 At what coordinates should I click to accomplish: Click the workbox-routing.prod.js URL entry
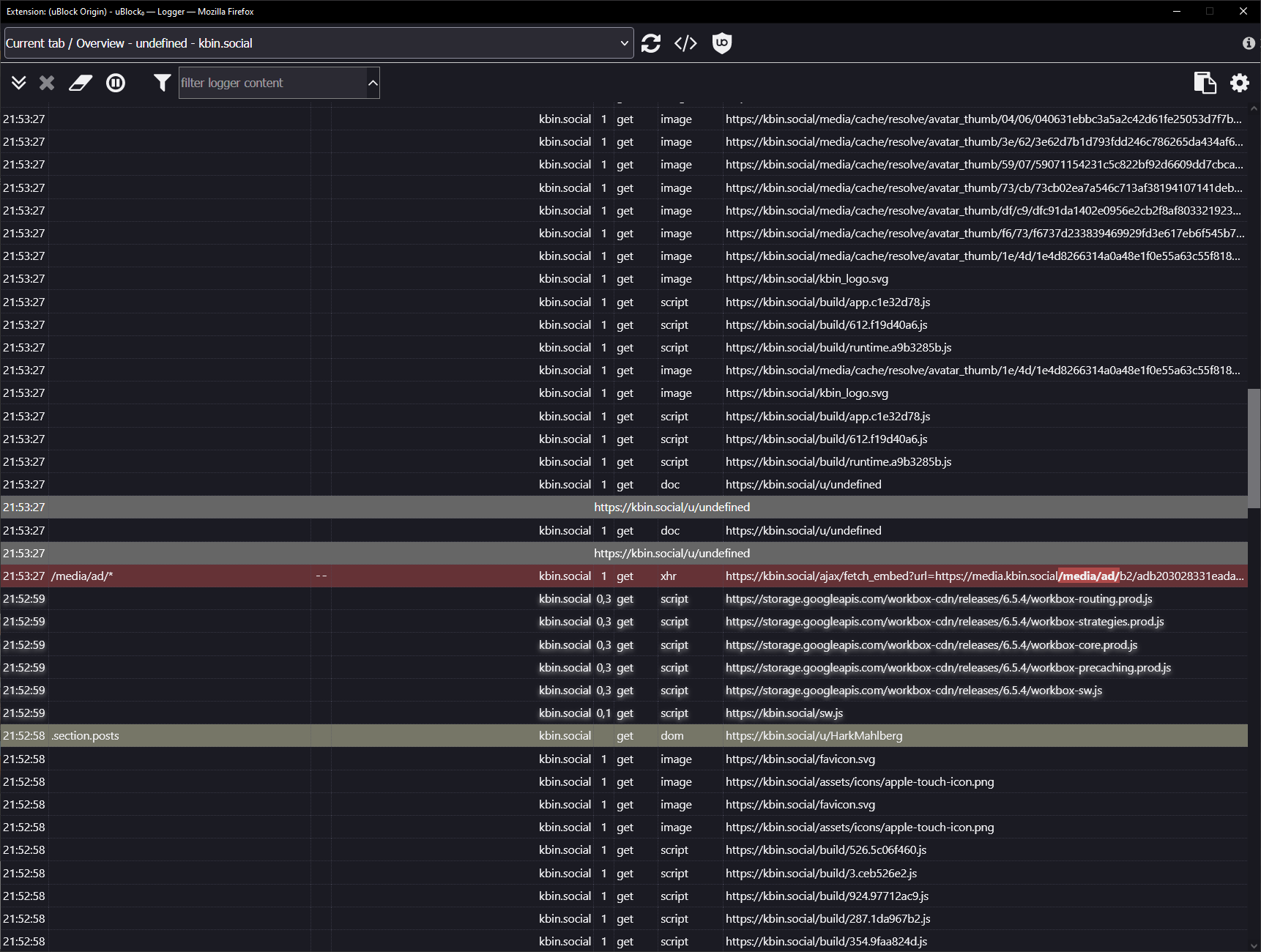coord(938,599)
